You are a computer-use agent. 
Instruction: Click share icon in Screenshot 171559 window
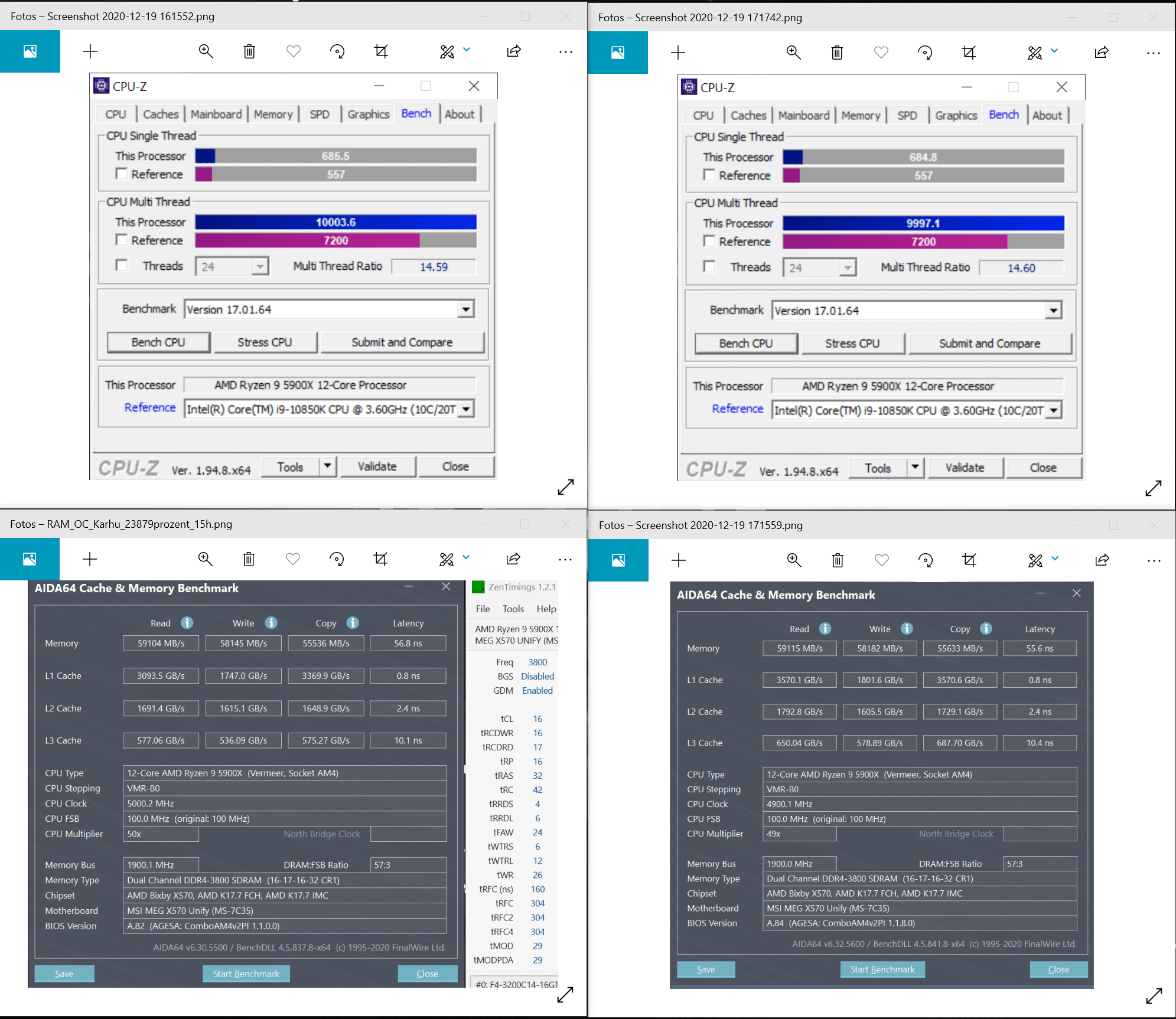(x=1102, y=560)
